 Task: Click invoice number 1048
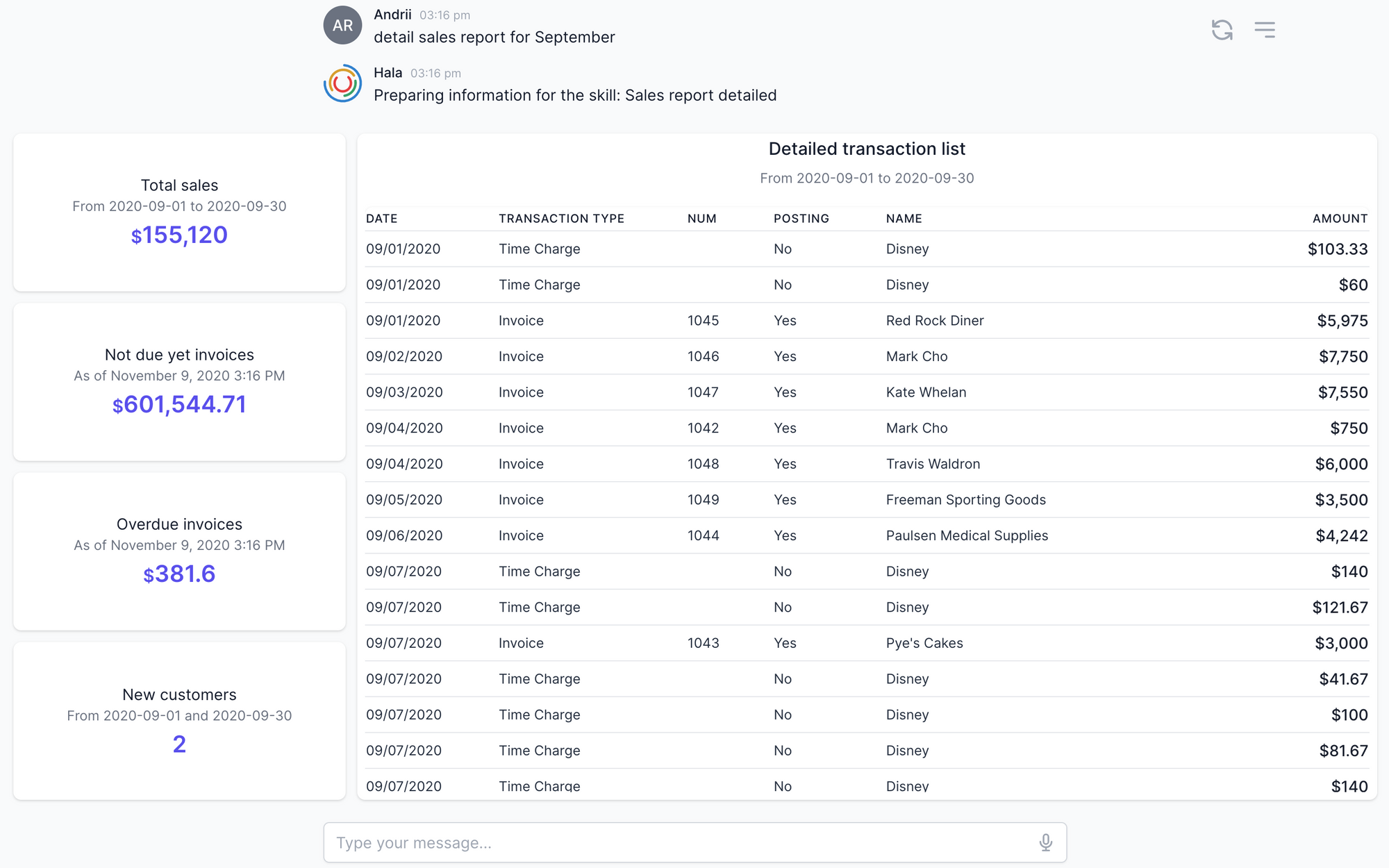coord(703,464)
